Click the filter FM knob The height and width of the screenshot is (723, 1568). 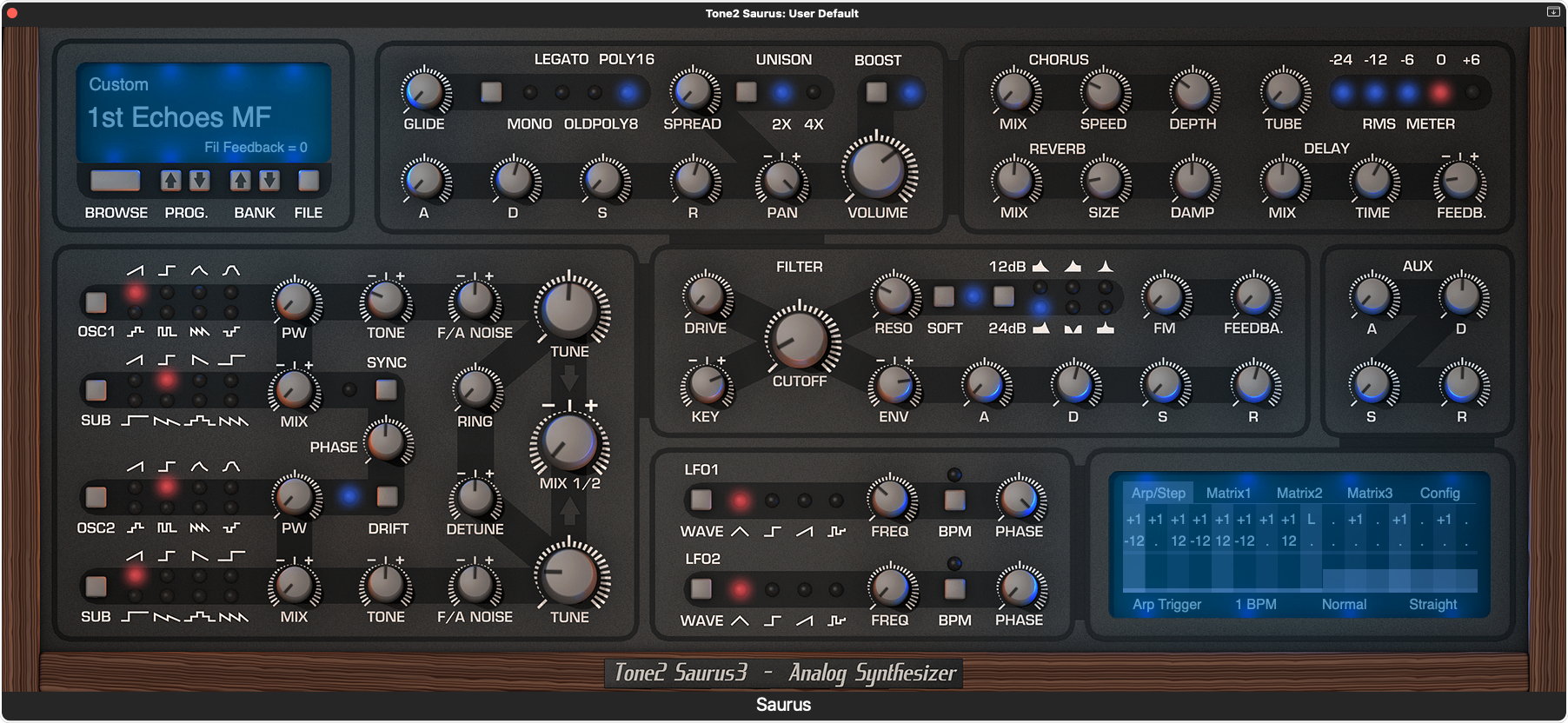click(x=1165, y=295)
